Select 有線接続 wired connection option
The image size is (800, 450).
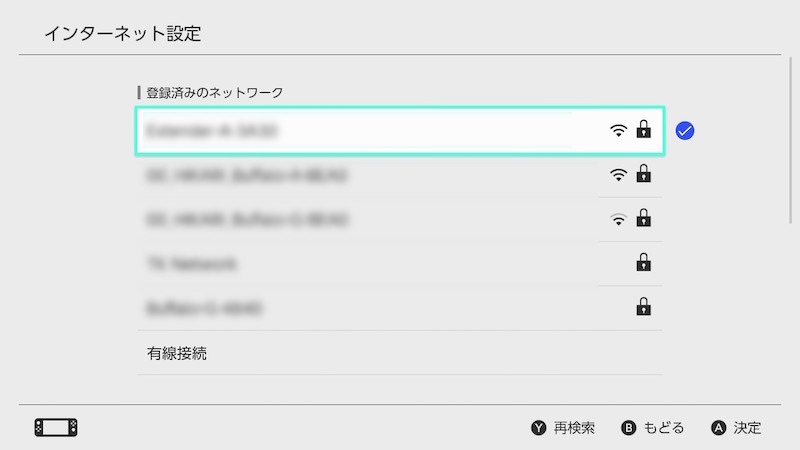177,353
